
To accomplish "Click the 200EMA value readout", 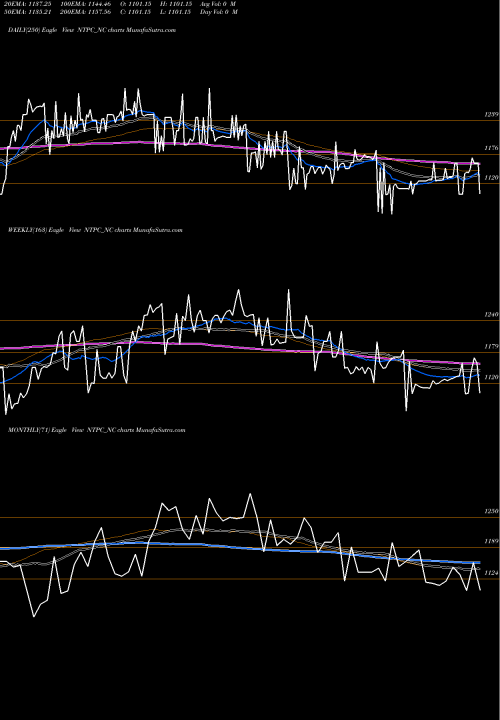I will point(86,12).
